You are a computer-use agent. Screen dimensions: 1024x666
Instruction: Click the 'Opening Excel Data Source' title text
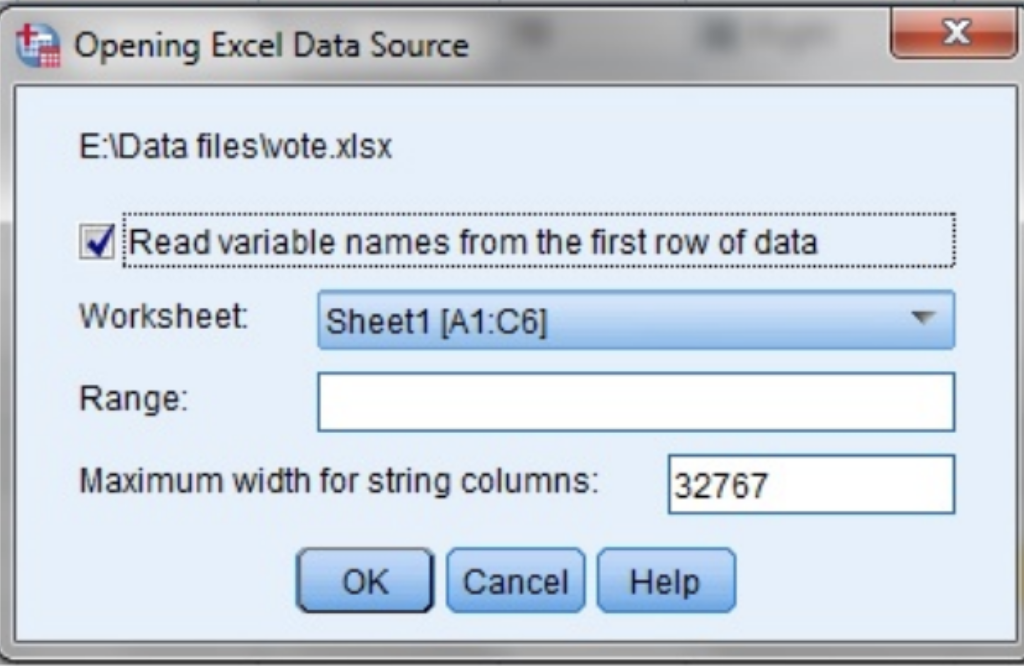coord(271,46)
